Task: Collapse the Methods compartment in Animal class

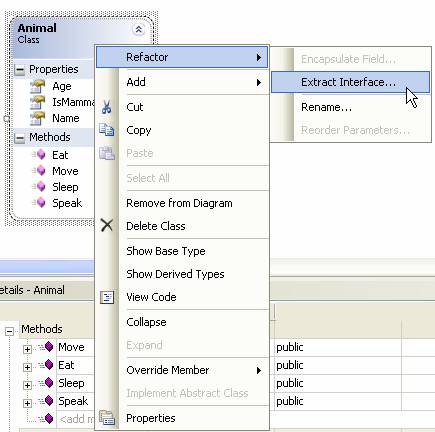Action: 20,138
